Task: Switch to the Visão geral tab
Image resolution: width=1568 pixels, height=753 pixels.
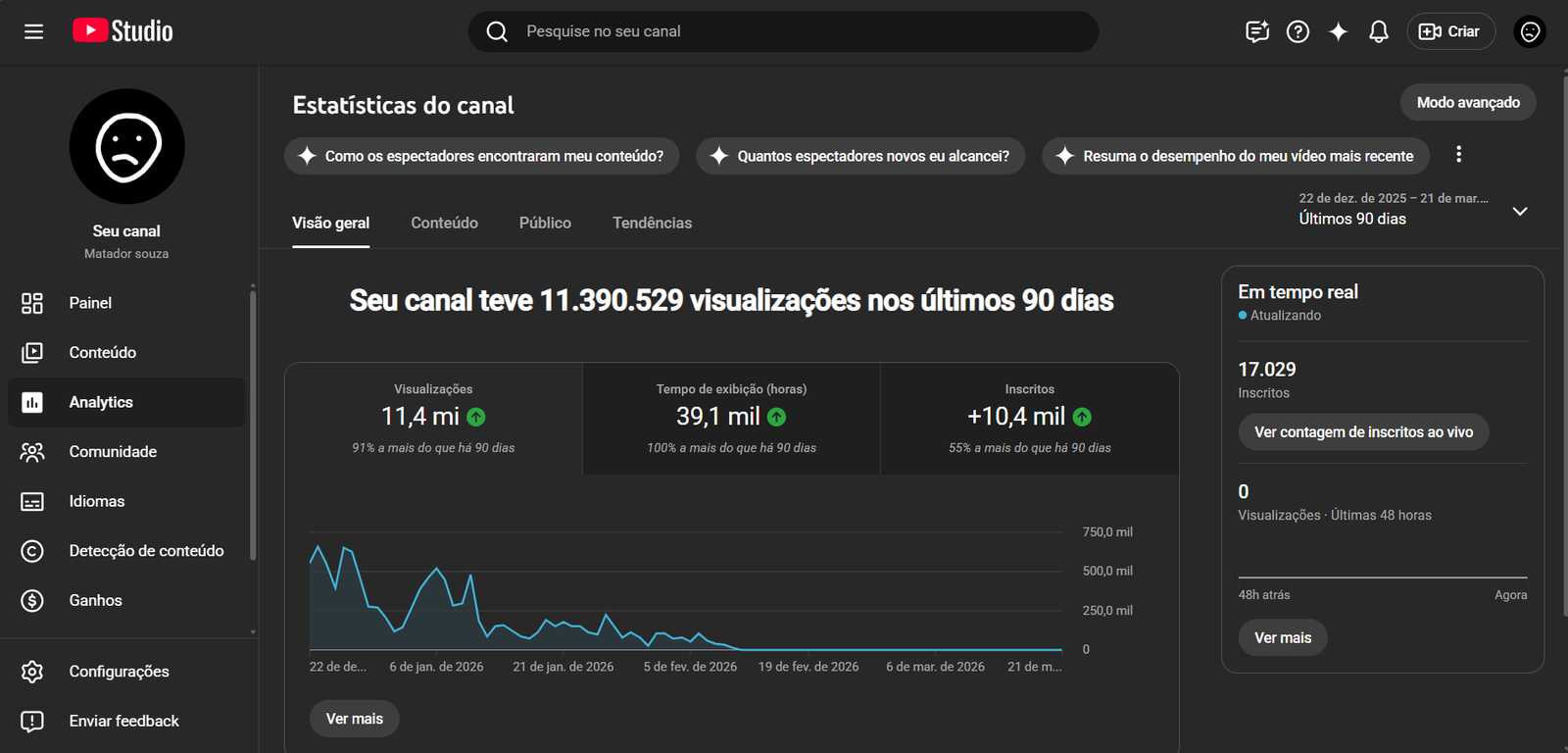Action: point(331,223)
